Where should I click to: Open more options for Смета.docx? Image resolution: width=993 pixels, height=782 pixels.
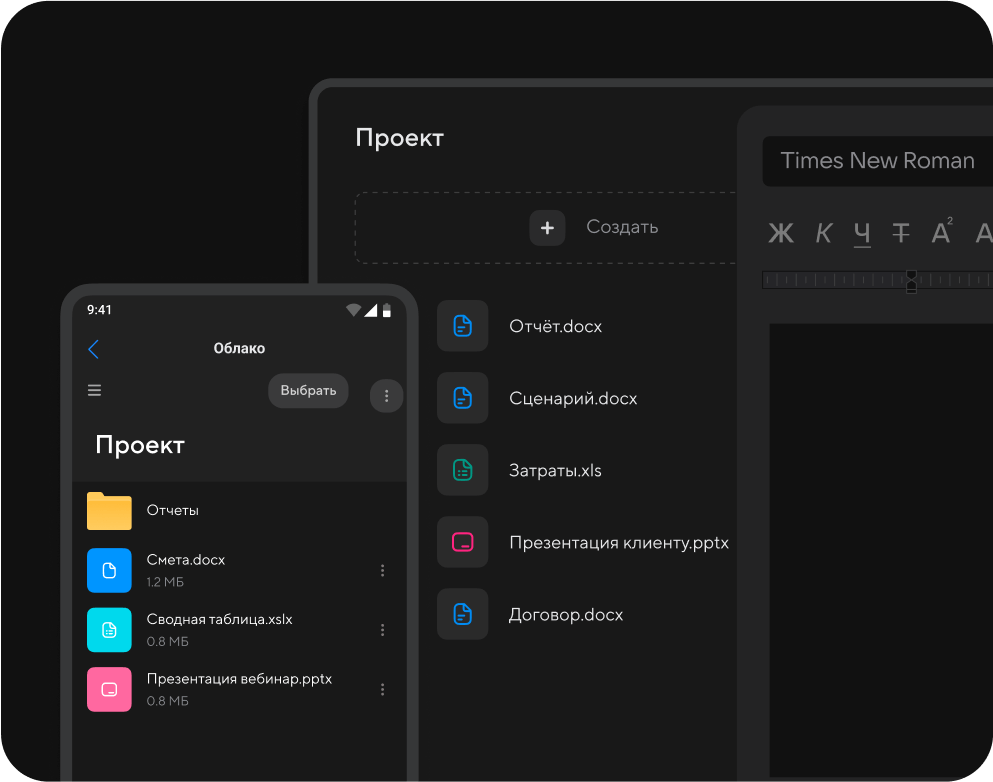click(x=382, y=571)
